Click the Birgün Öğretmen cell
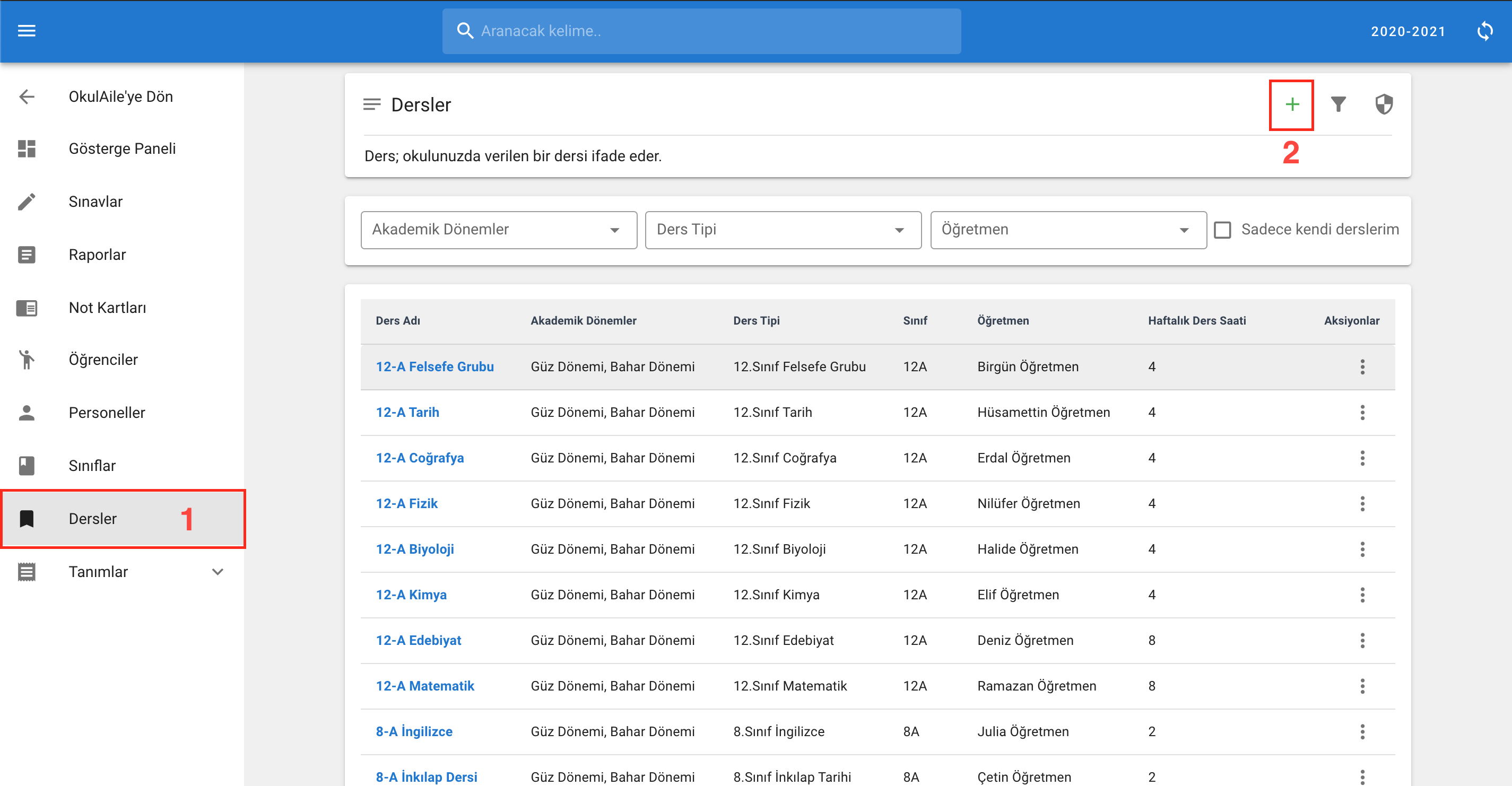 coord(1028,366)
